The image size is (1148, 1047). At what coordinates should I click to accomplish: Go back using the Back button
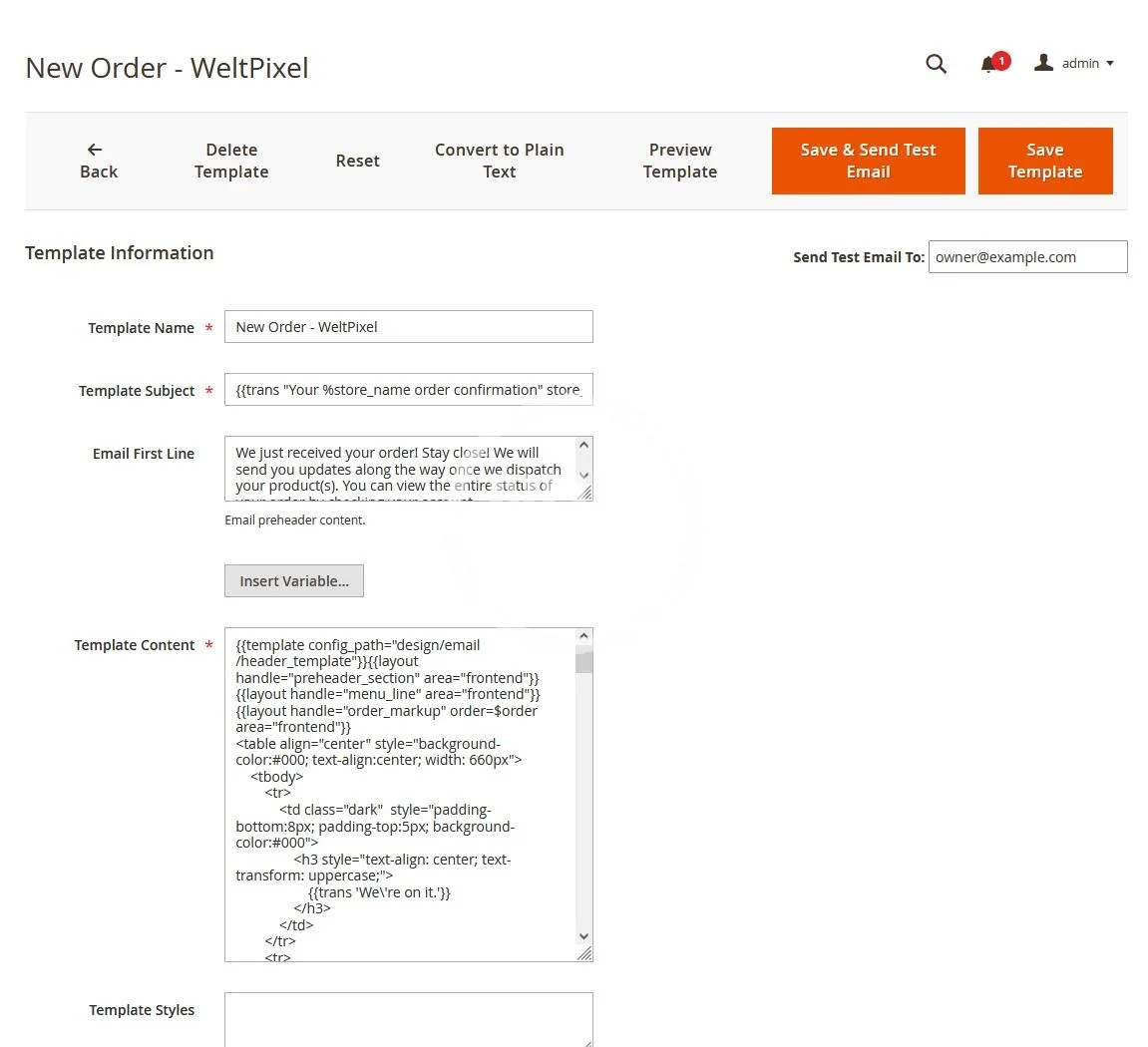[98, 161]
